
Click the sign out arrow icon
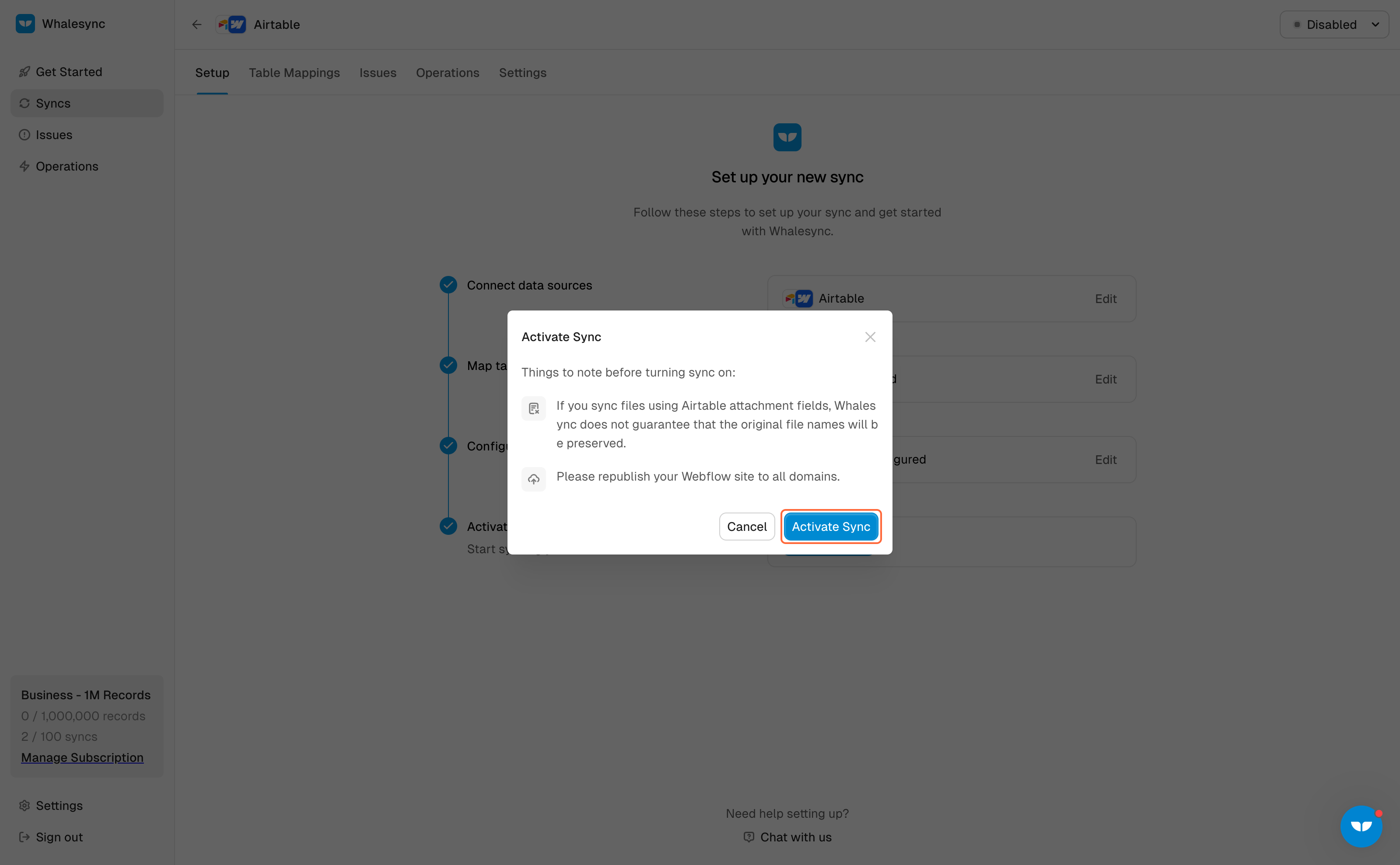tap(24, 837)
